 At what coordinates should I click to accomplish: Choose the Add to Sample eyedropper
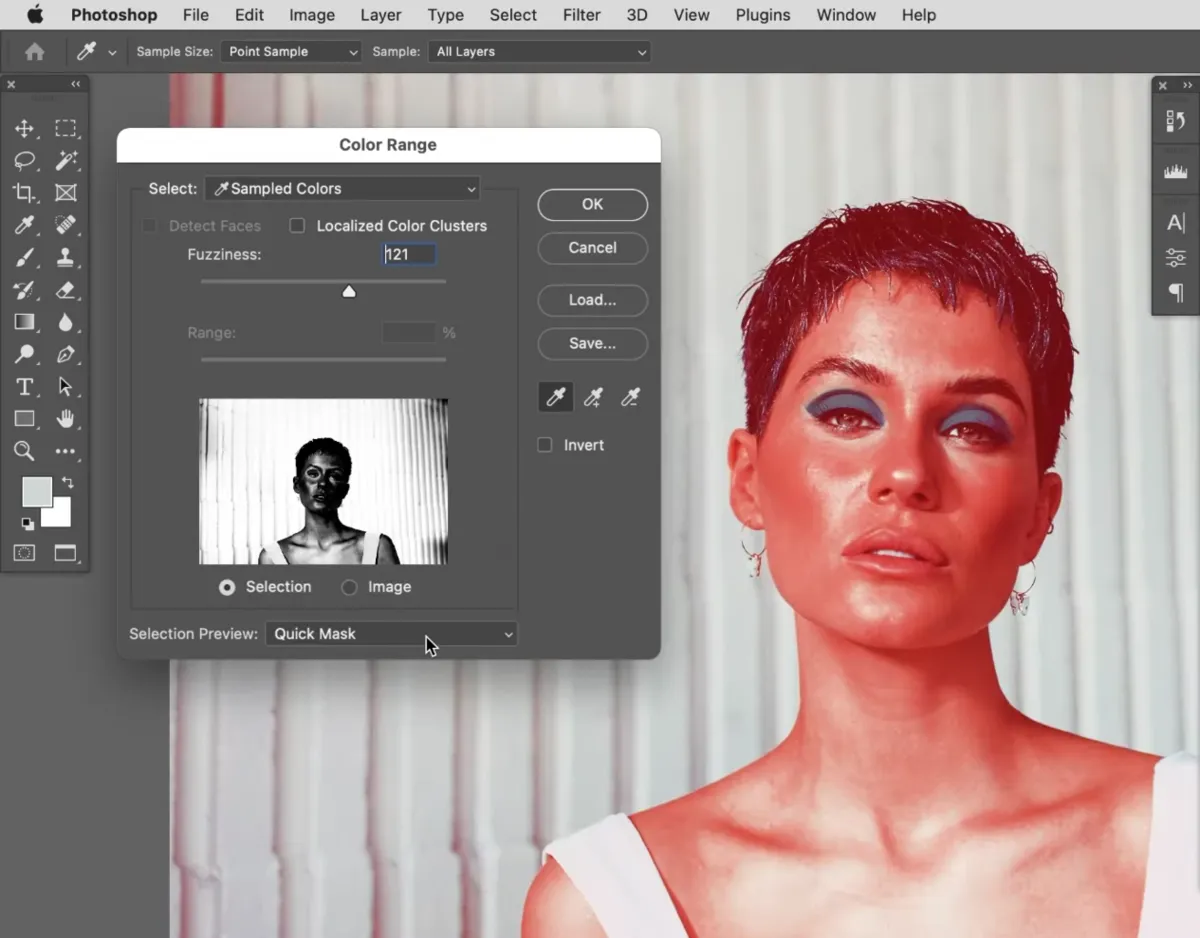point(594,396)
